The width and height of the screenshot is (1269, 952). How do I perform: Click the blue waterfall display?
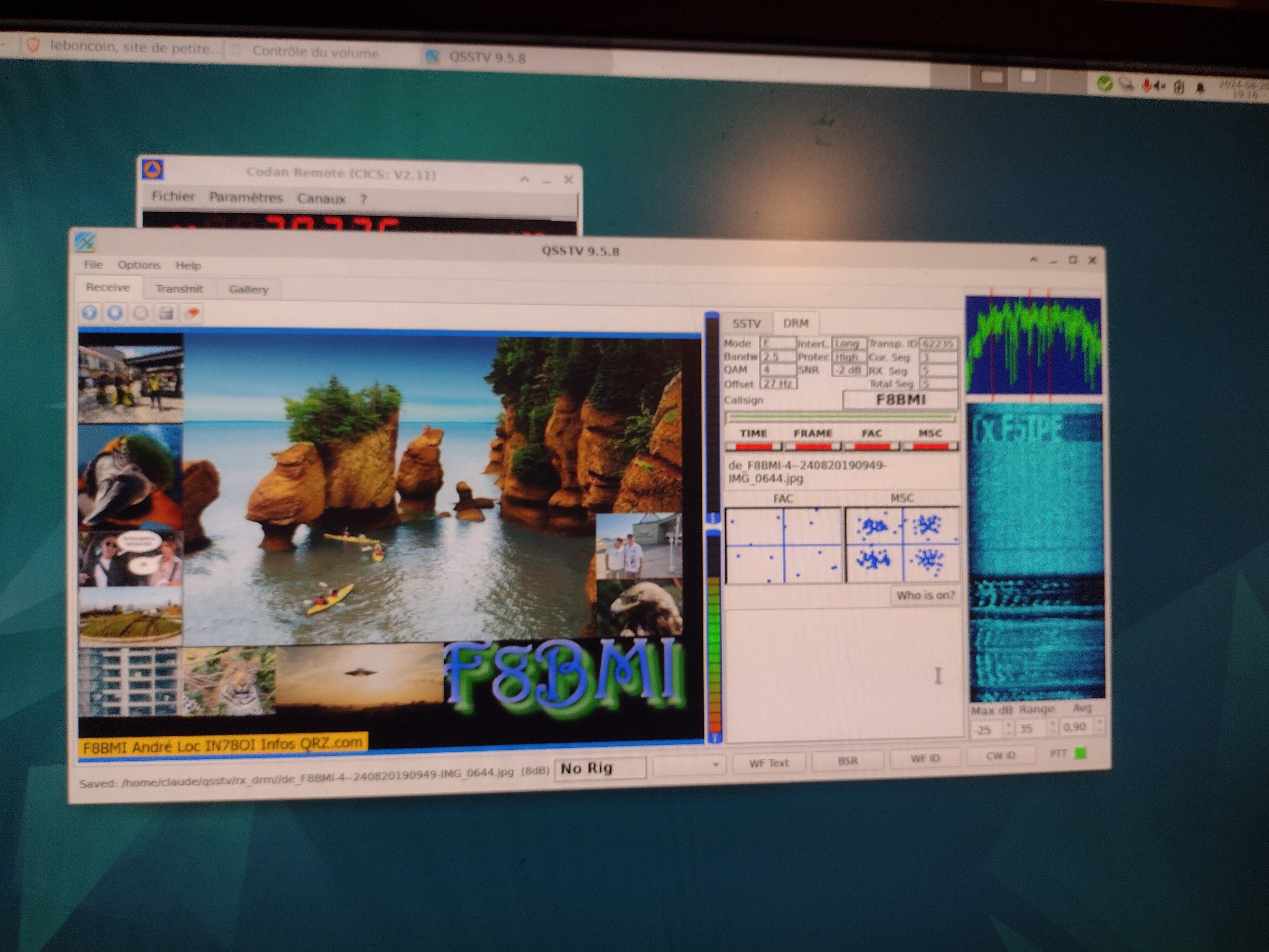point(1036,552)
